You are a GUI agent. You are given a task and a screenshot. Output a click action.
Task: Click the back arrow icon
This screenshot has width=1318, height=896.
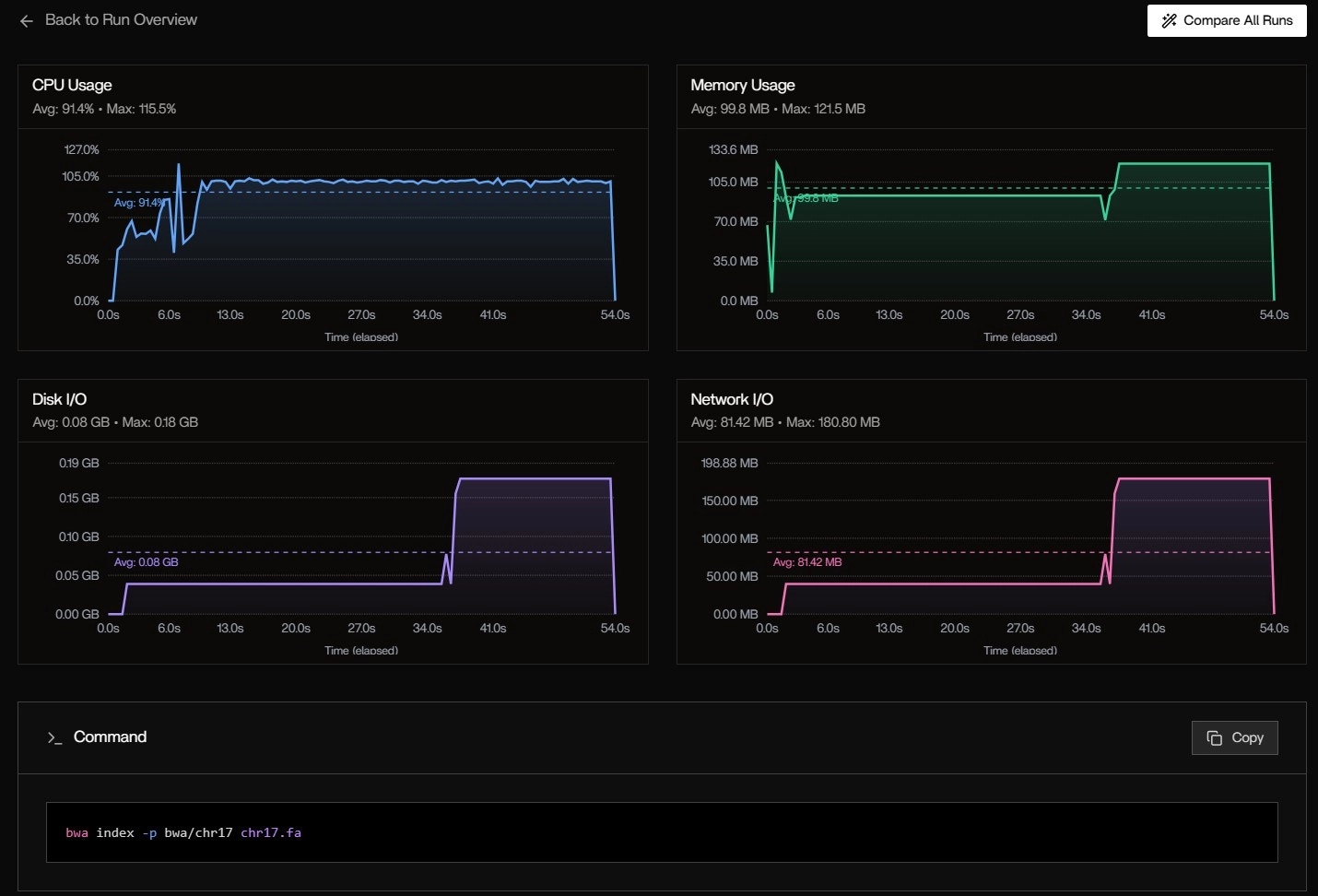coord(25,20)
